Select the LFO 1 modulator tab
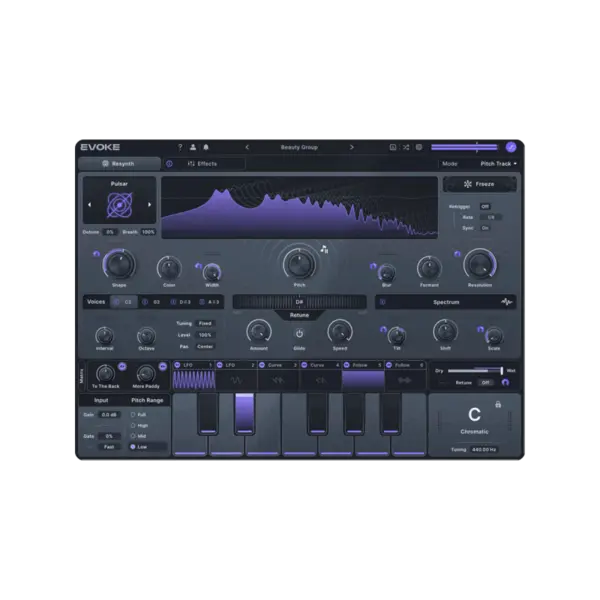Image resolution: width=600 pixels, height=600 pixels. click(193, 365)
